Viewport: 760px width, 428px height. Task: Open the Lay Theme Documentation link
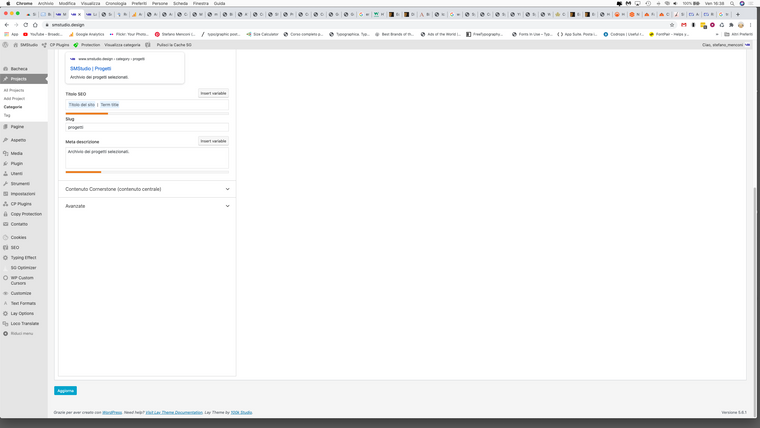176,412
